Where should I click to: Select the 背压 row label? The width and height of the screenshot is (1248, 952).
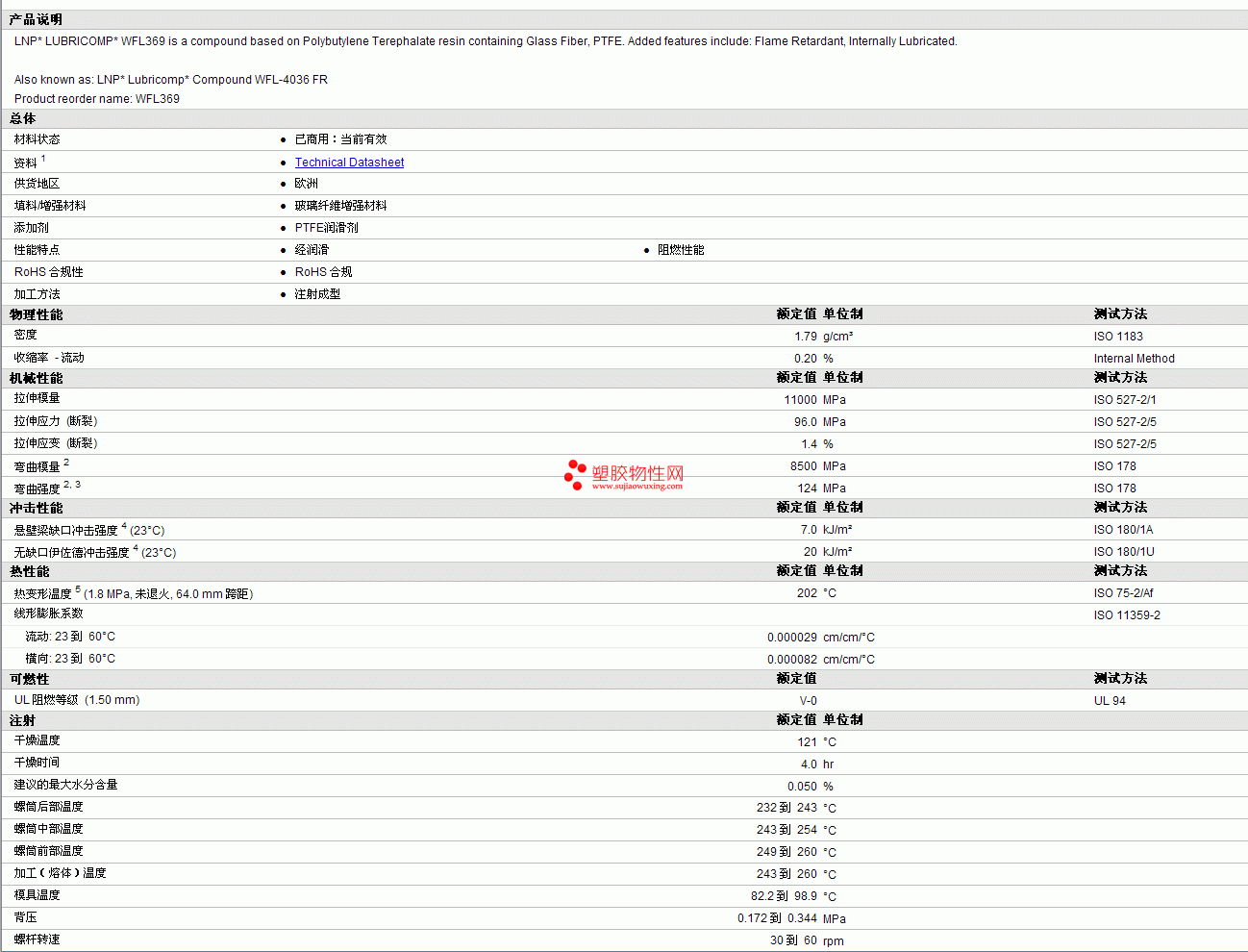[25, 917]
